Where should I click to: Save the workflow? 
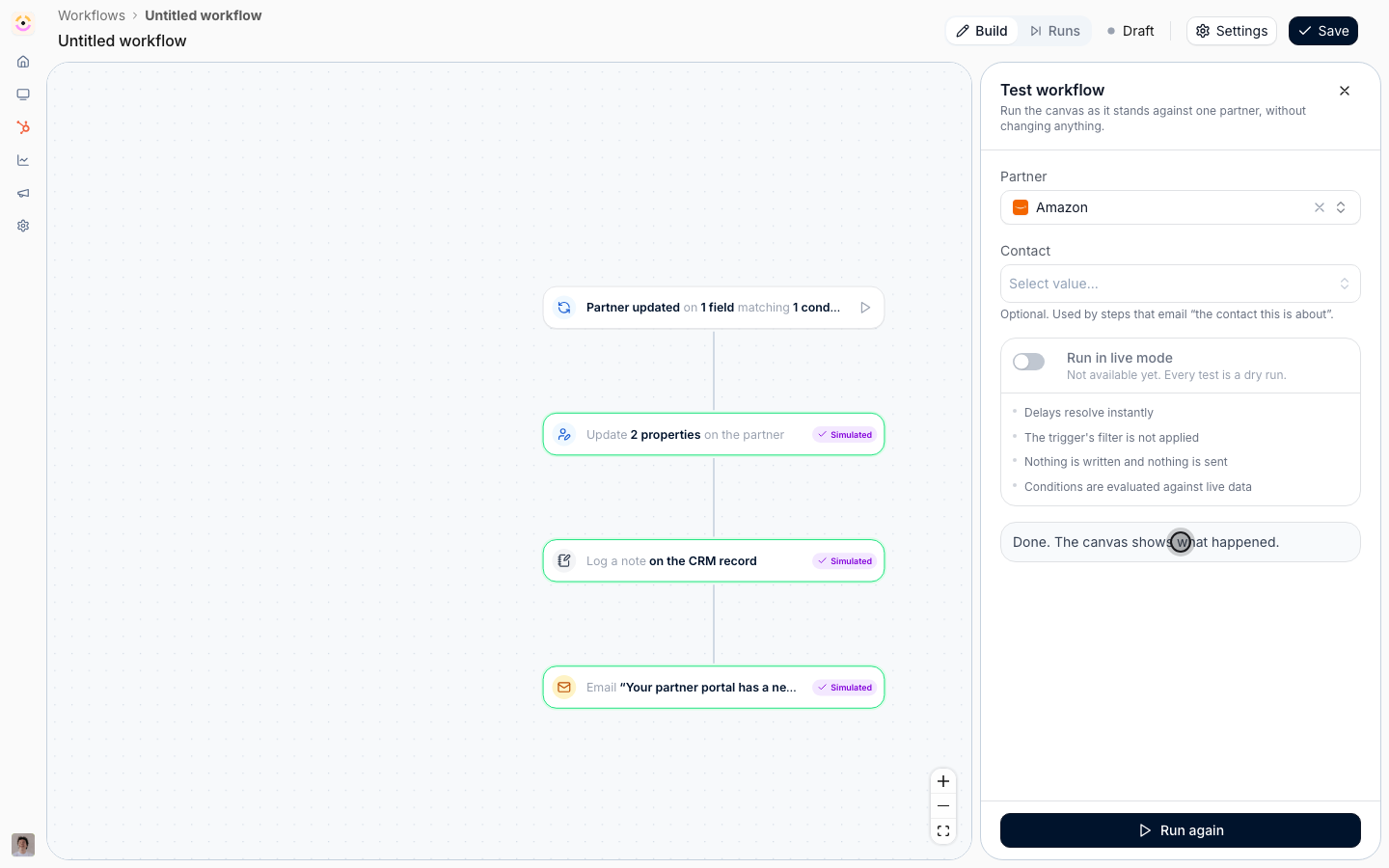(x=1323, y=31)
